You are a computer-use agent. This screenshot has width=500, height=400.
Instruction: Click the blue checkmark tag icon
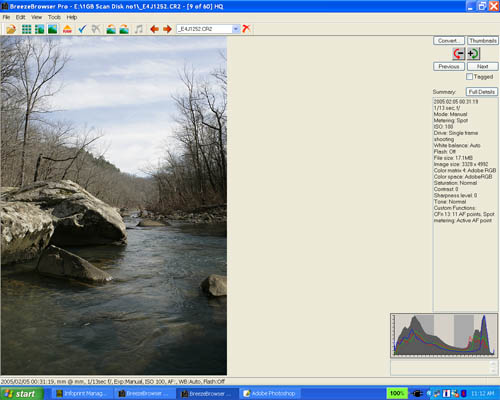(x=82, y=29)
